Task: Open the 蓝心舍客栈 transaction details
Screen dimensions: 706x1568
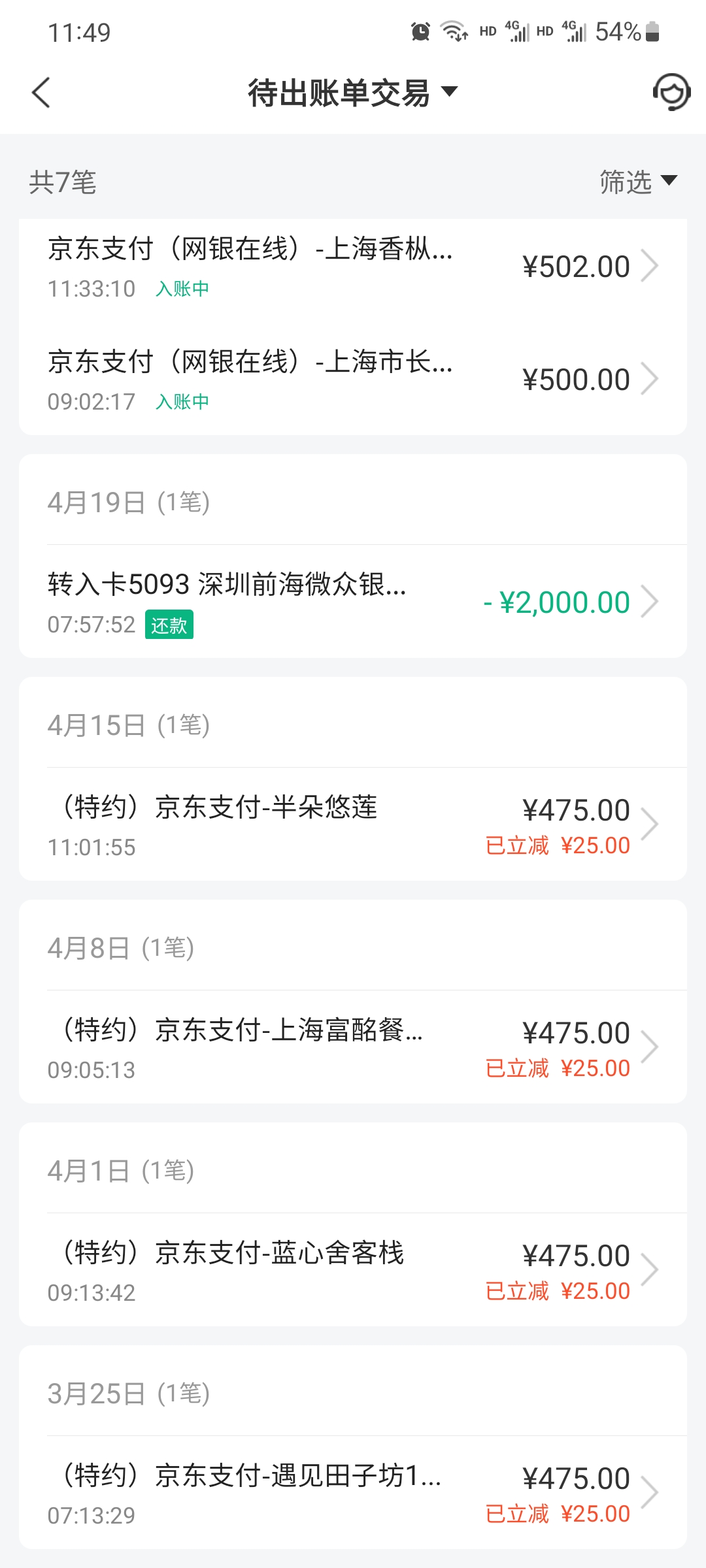Action: tap(353, 1270)
